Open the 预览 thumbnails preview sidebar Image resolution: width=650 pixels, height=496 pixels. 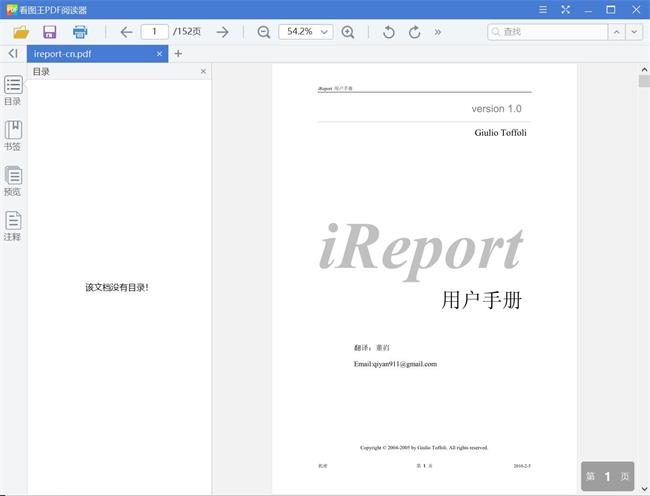coord(13,181)
